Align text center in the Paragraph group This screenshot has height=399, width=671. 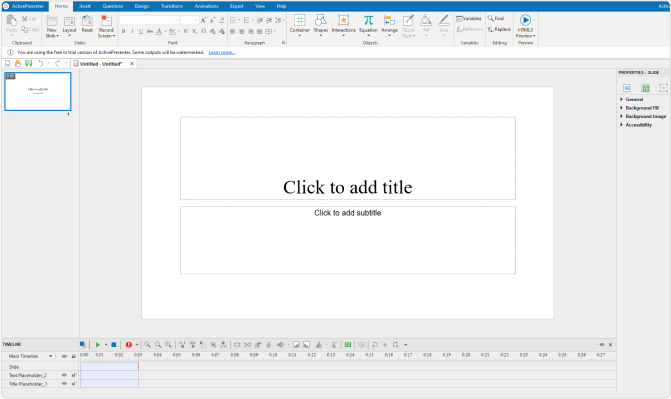coord(242,31)
